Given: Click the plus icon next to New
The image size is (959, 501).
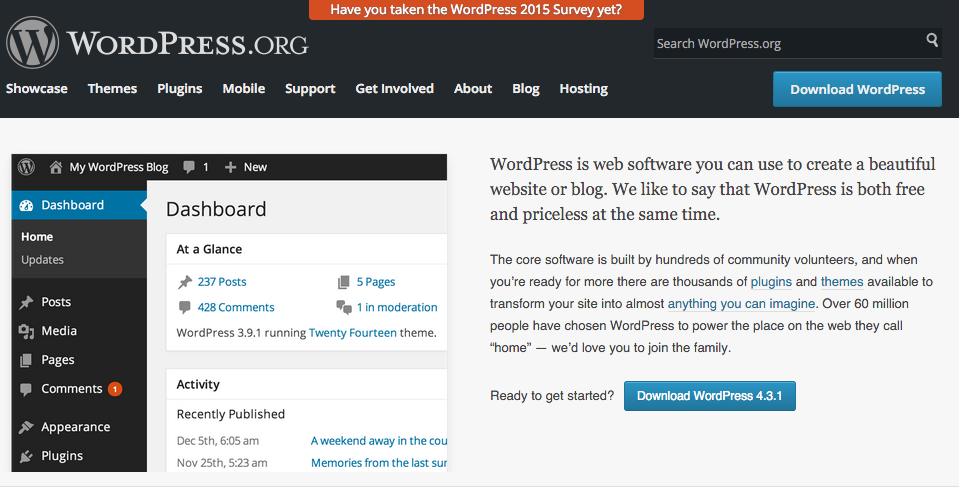Looking at the screenshot, I should coord(230,167).
